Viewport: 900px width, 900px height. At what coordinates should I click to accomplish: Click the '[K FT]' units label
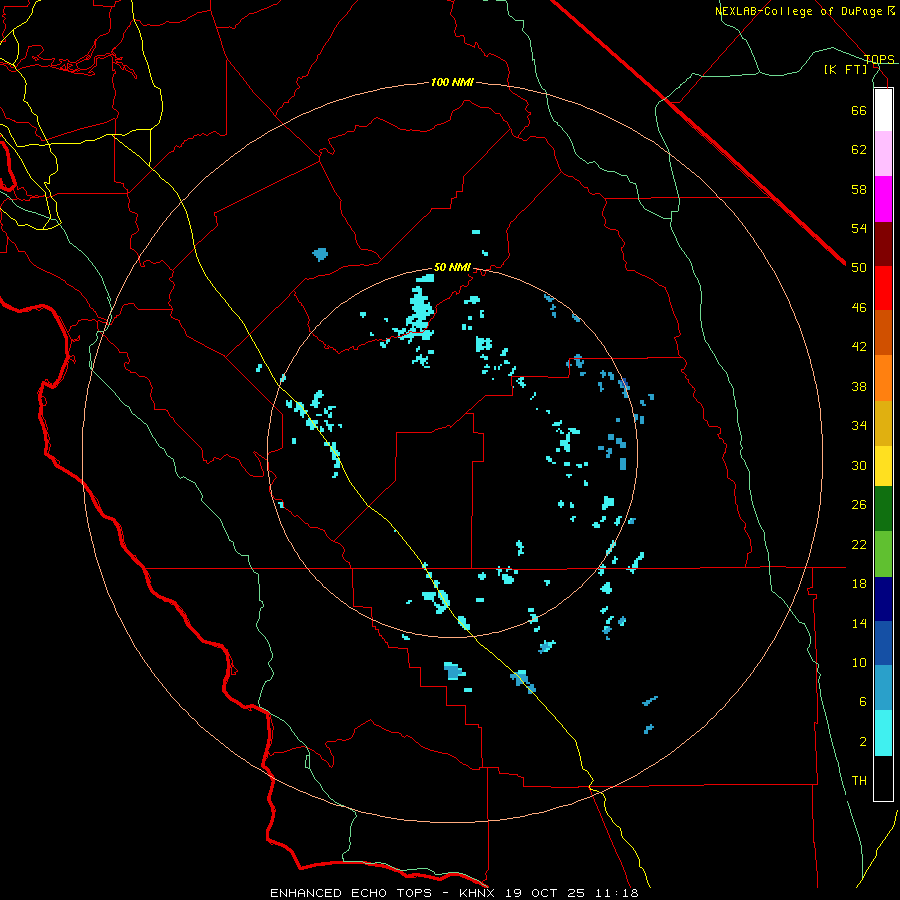tap(845, 70)
